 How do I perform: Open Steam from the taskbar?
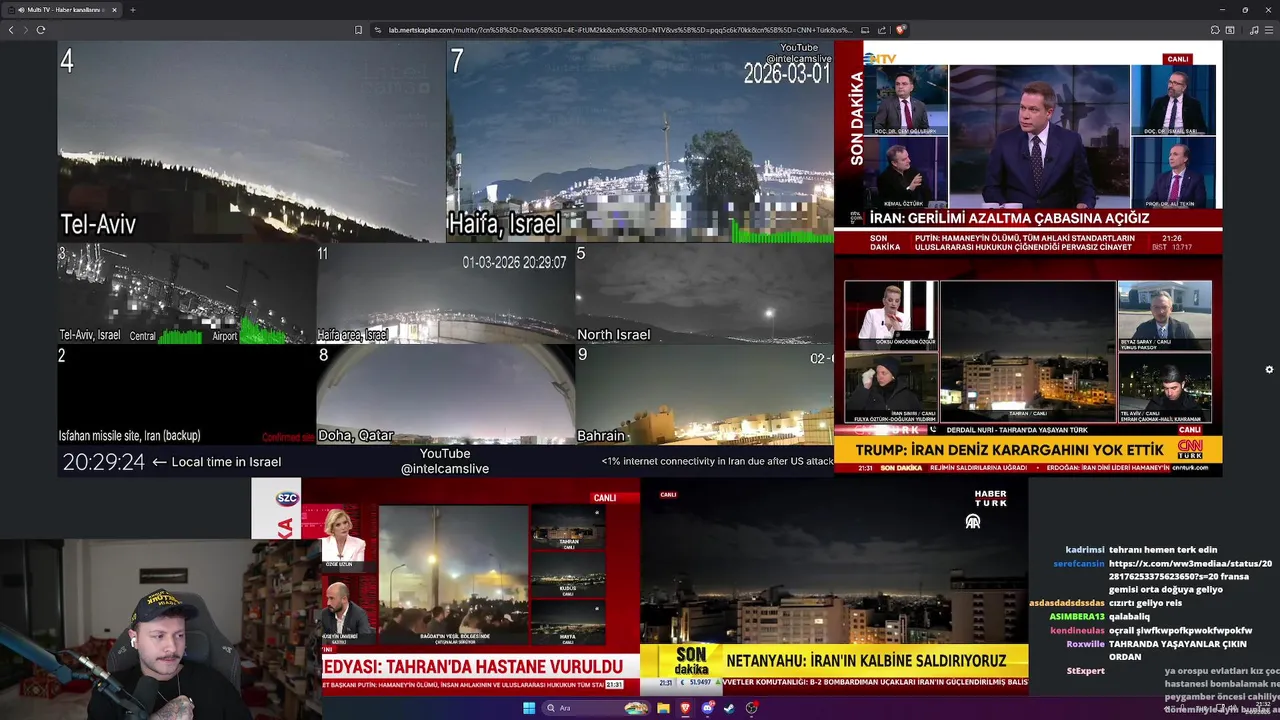click(x=729, y=708)
